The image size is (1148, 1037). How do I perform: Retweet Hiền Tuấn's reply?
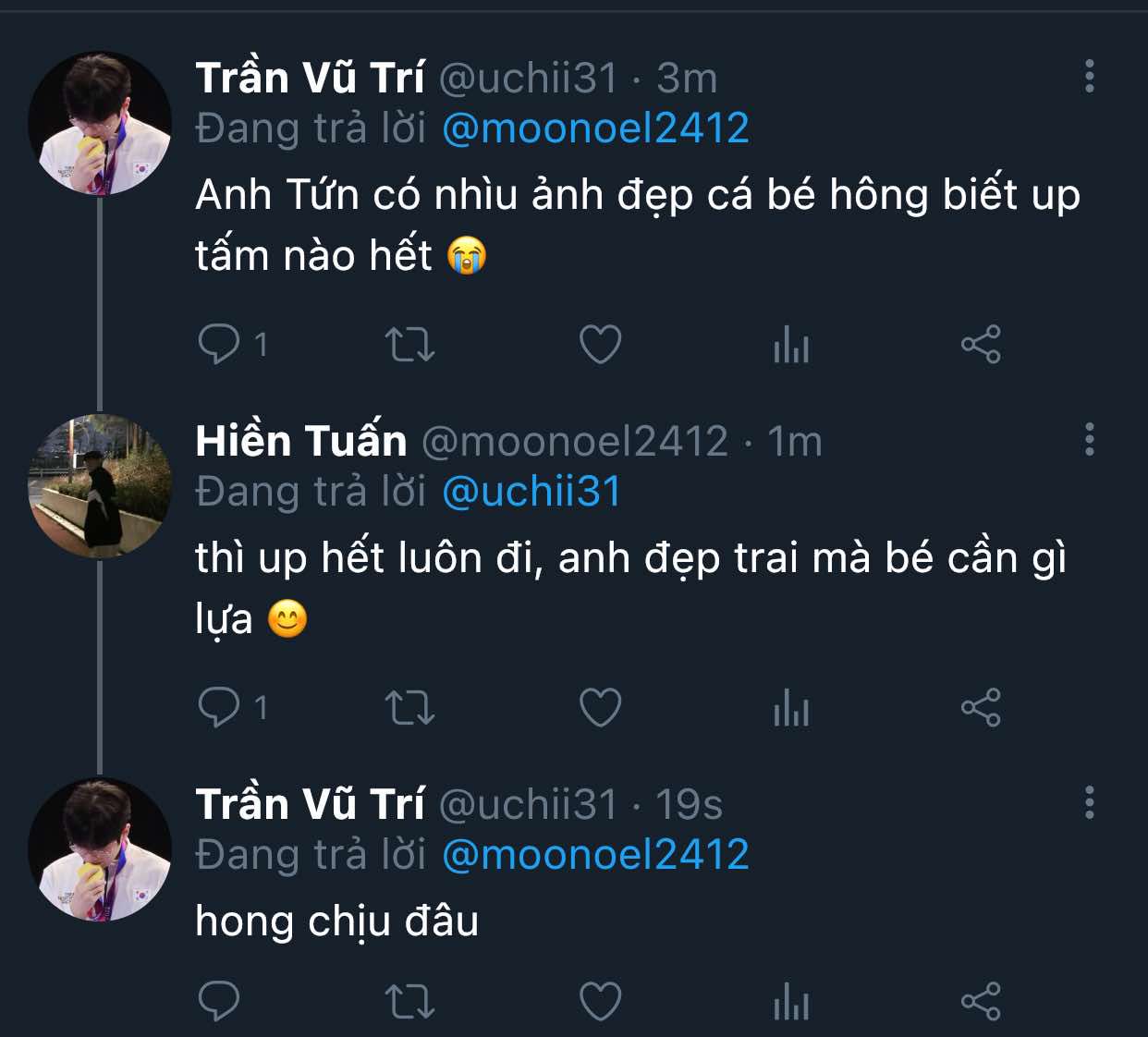[x=409, y=708]
